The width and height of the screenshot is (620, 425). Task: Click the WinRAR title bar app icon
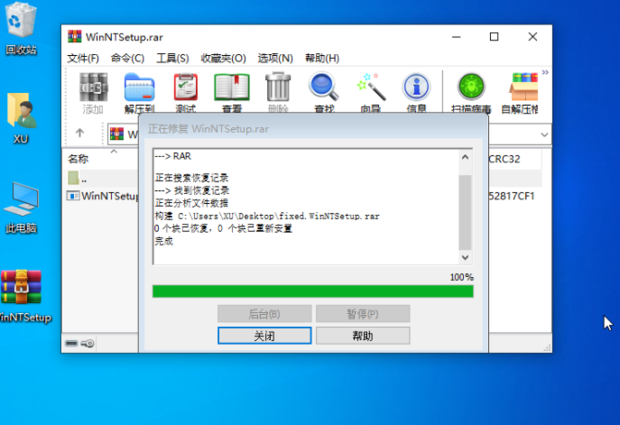(75, 37)
